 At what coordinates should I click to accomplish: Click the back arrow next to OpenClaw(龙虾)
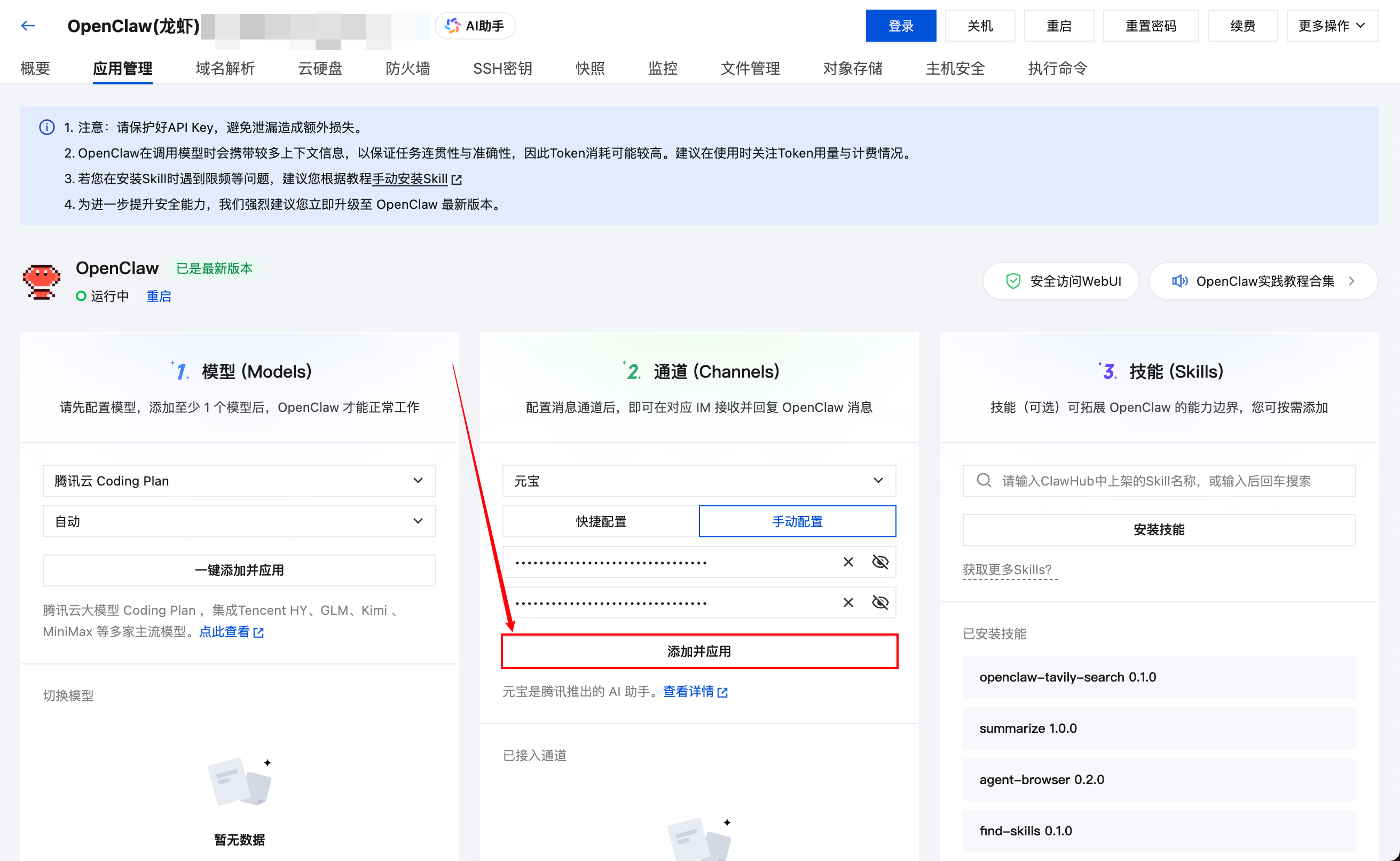coord(27,26)
